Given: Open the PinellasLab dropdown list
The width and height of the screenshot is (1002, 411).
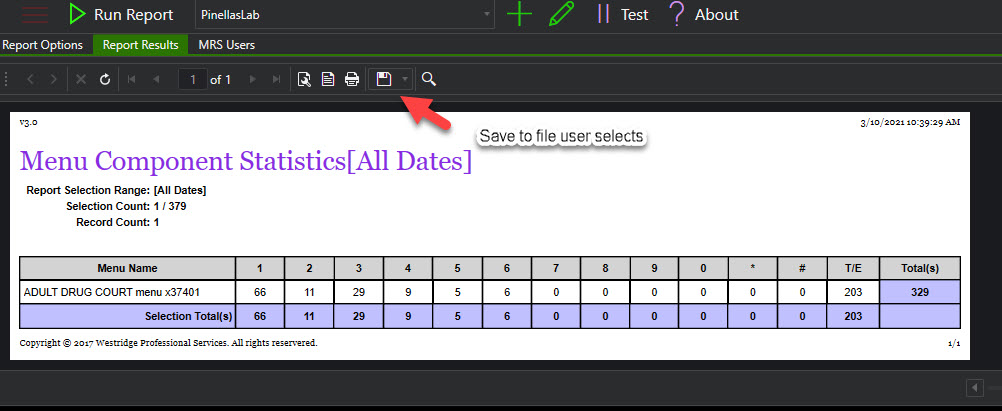Looking at the screenshot, I should click(x=487, y=15).
